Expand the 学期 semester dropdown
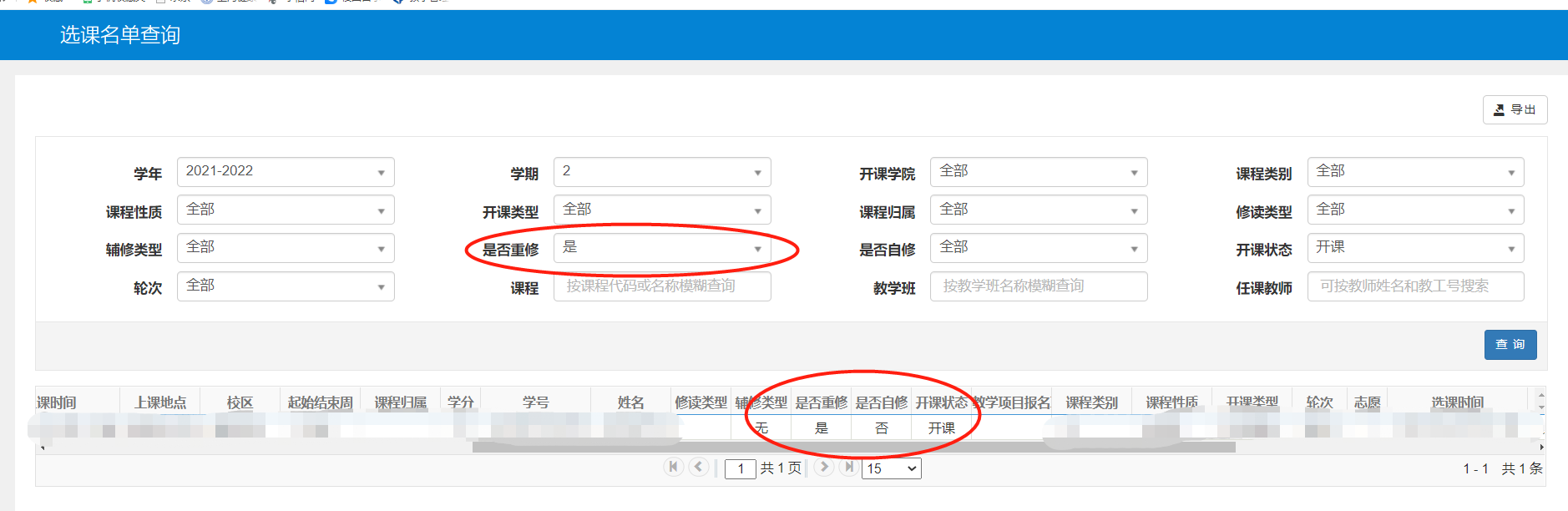 pyautogui.click(x=661, y=172)
